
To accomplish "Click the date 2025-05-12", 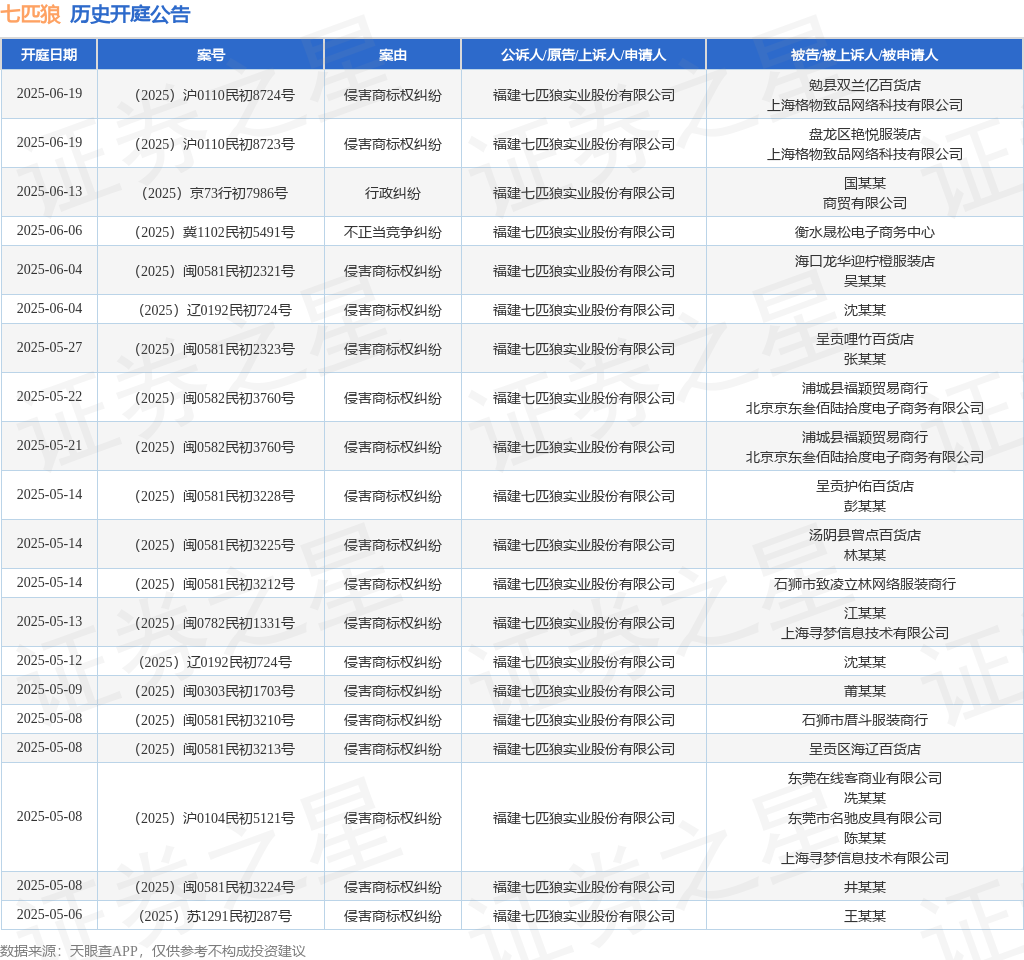I will 50,661.
